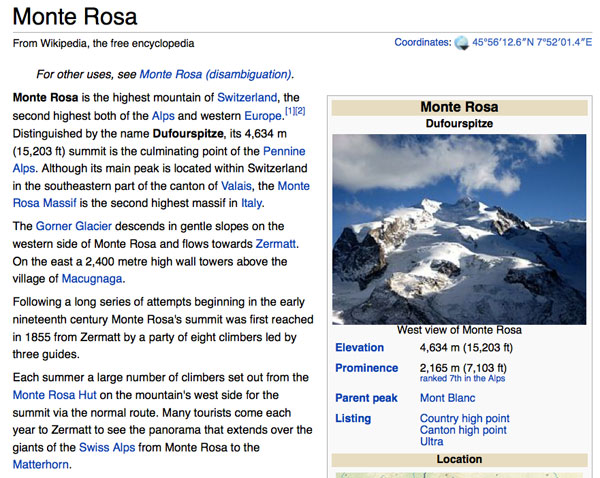600x478 pixels.
Task: Open the Mont Blanc link
Action: point(447,398)
